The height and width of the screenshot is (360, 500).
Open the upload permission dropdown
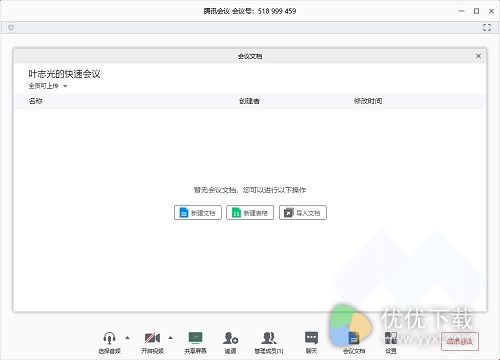coord(48,86)
